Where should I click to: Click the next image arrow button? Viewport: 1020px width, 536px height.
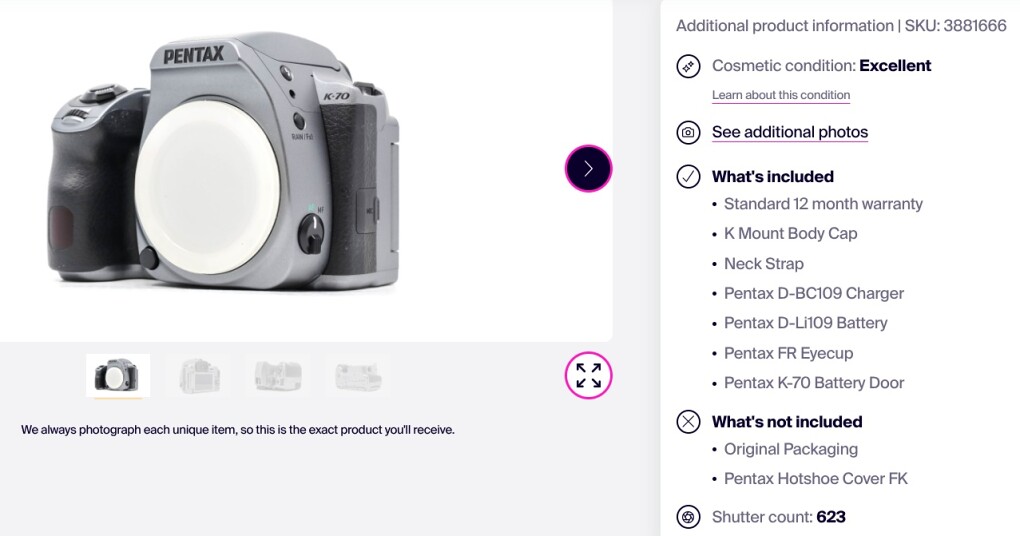[588, 168]
